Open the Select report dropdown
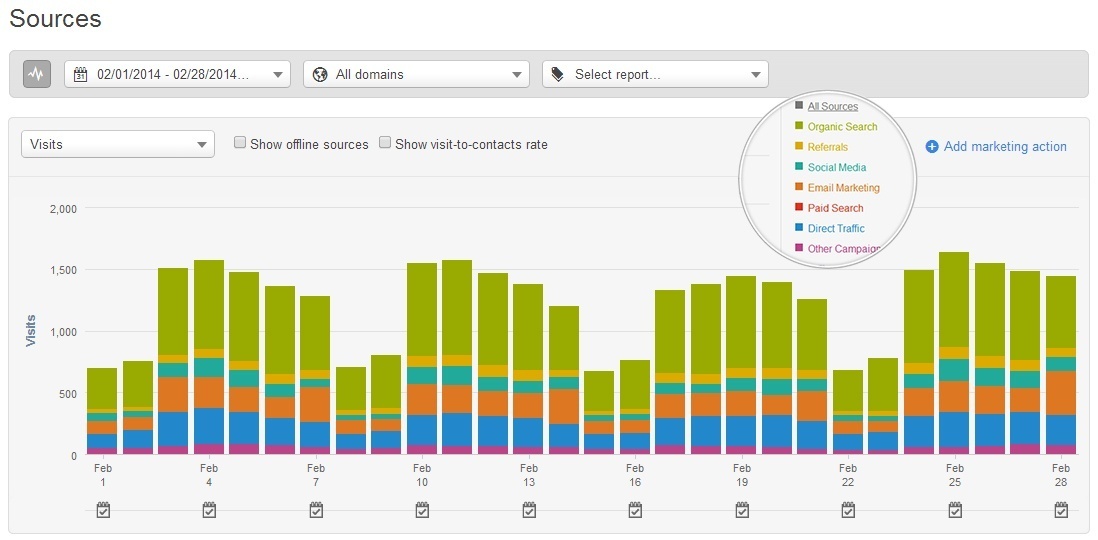Image resolution: width=1098 pixels, height=540 pixels. click(x=655, y=74)
